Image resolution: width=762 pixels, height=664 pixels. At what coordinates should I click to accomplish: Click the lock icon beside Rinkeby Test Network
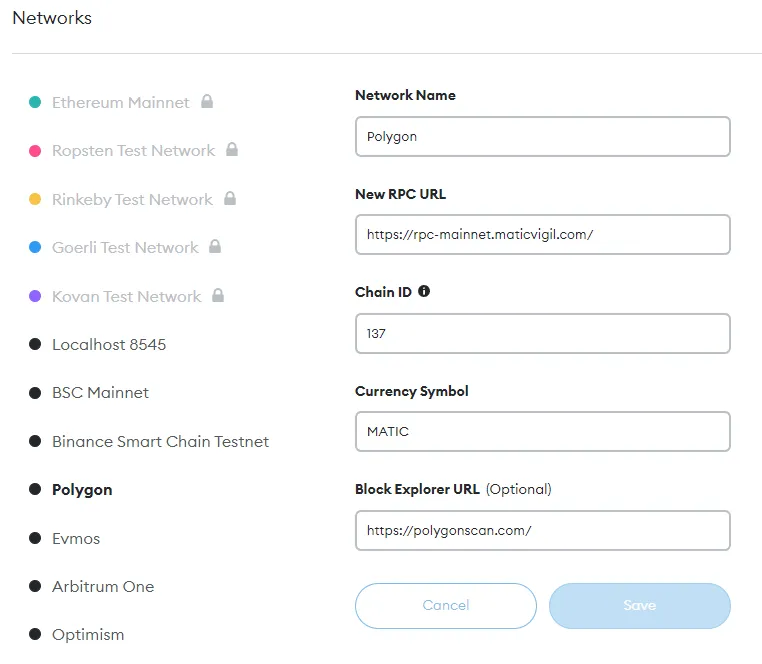coord(230,198)
